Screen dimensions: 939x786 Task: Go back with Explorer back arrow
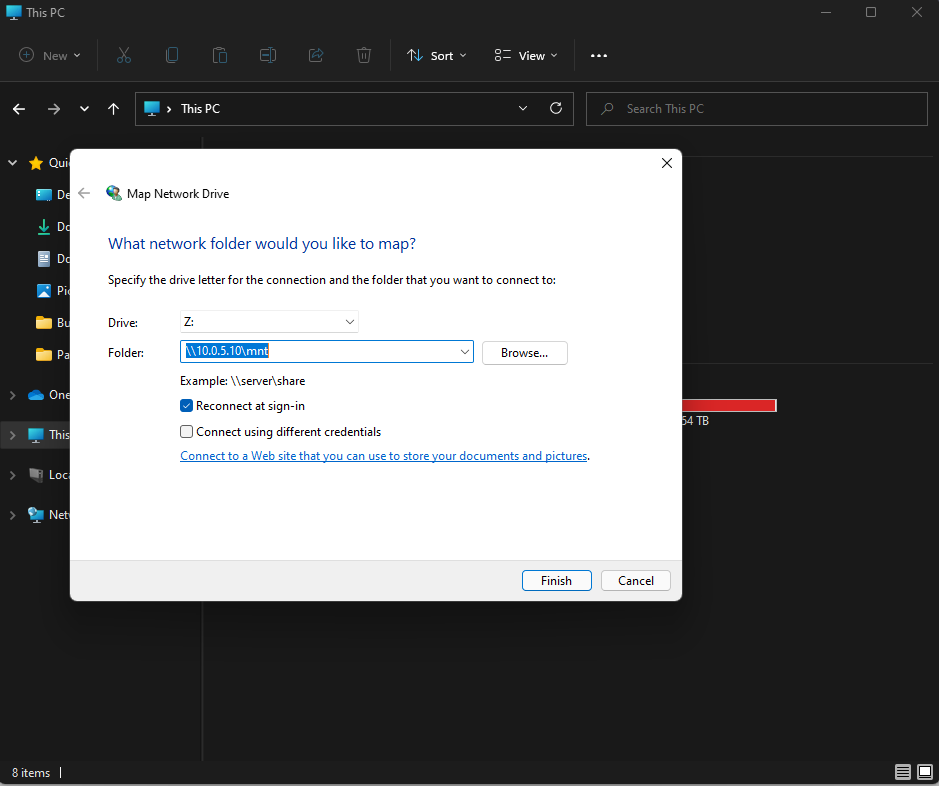19,109
